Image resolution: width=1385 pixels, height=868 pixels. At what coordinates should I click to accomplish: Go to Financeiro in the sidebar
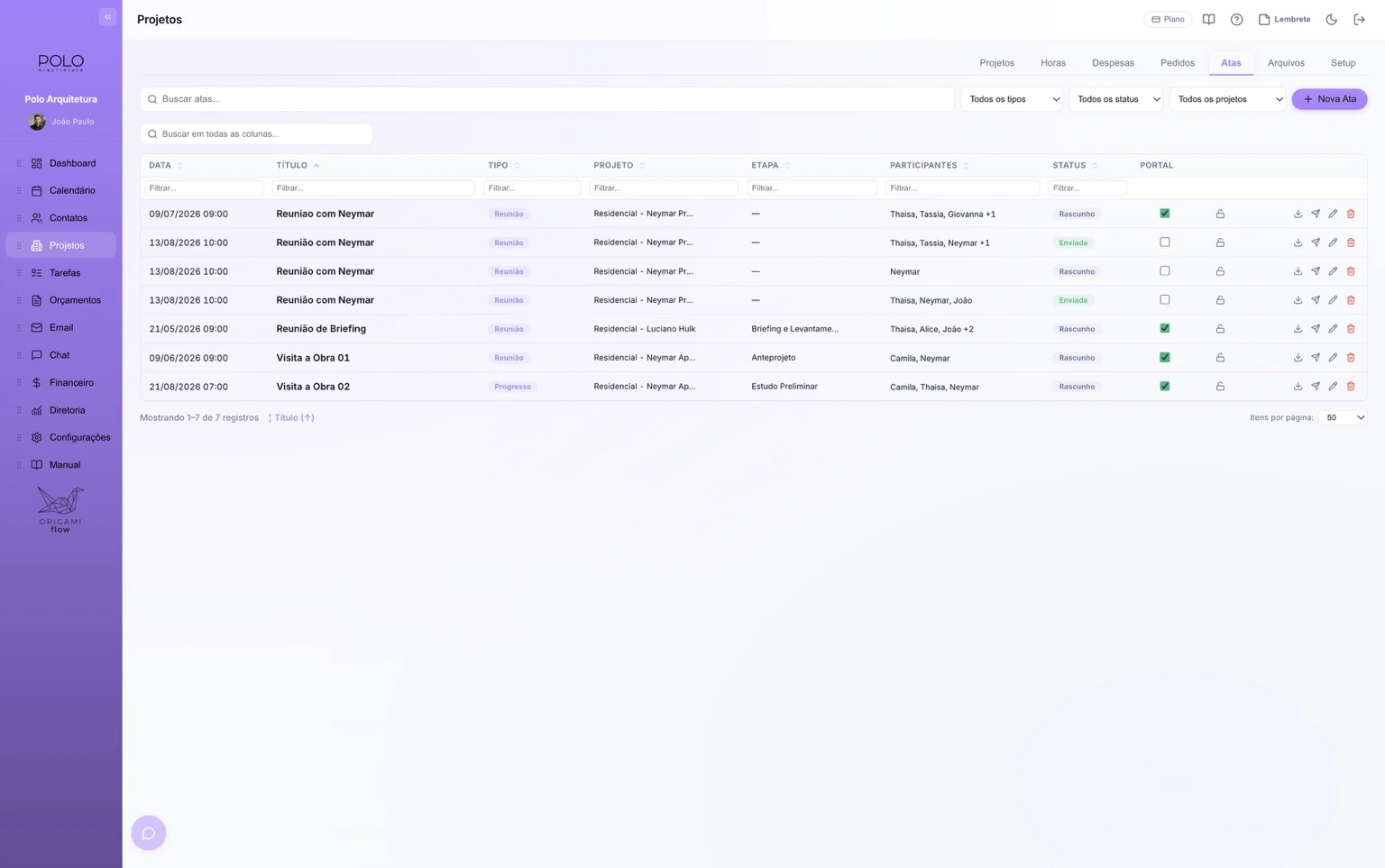(x=61, y=382)
